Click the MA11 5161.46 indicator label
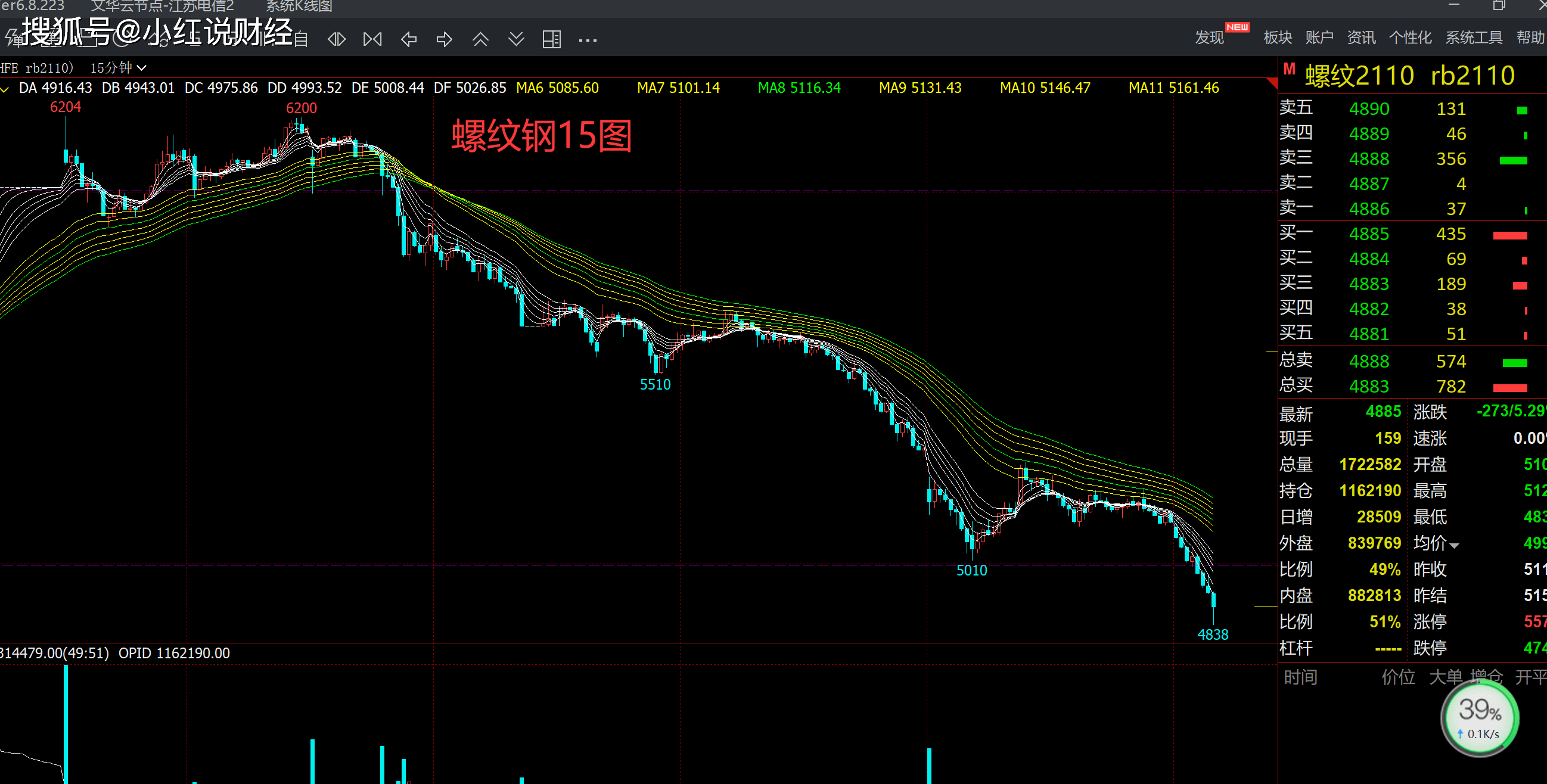The width and height of the screenshot is (1547, 784). [1173, 88]
